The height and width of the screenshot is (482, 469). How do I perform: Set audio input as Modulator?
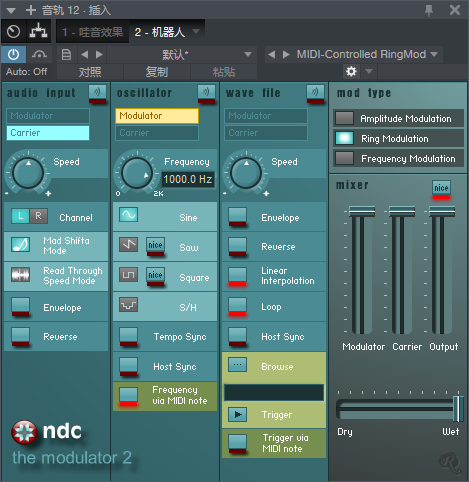(x=48, y=116)
